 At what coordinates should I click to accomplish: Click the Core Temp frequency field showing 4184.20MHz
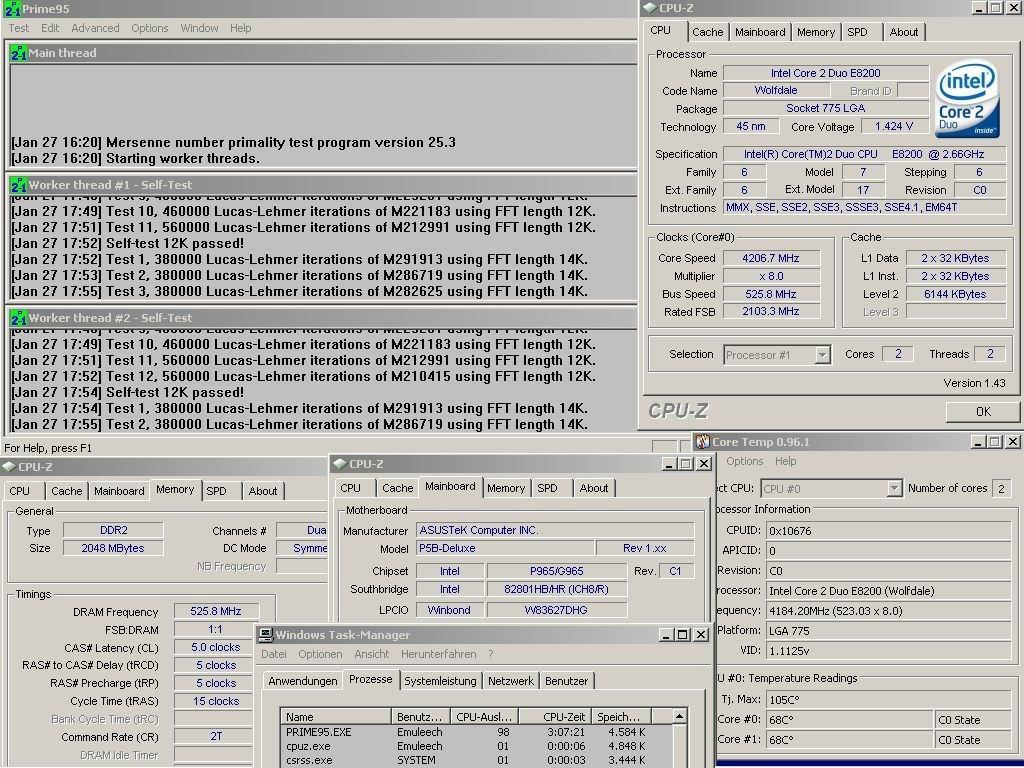point(888,611)
